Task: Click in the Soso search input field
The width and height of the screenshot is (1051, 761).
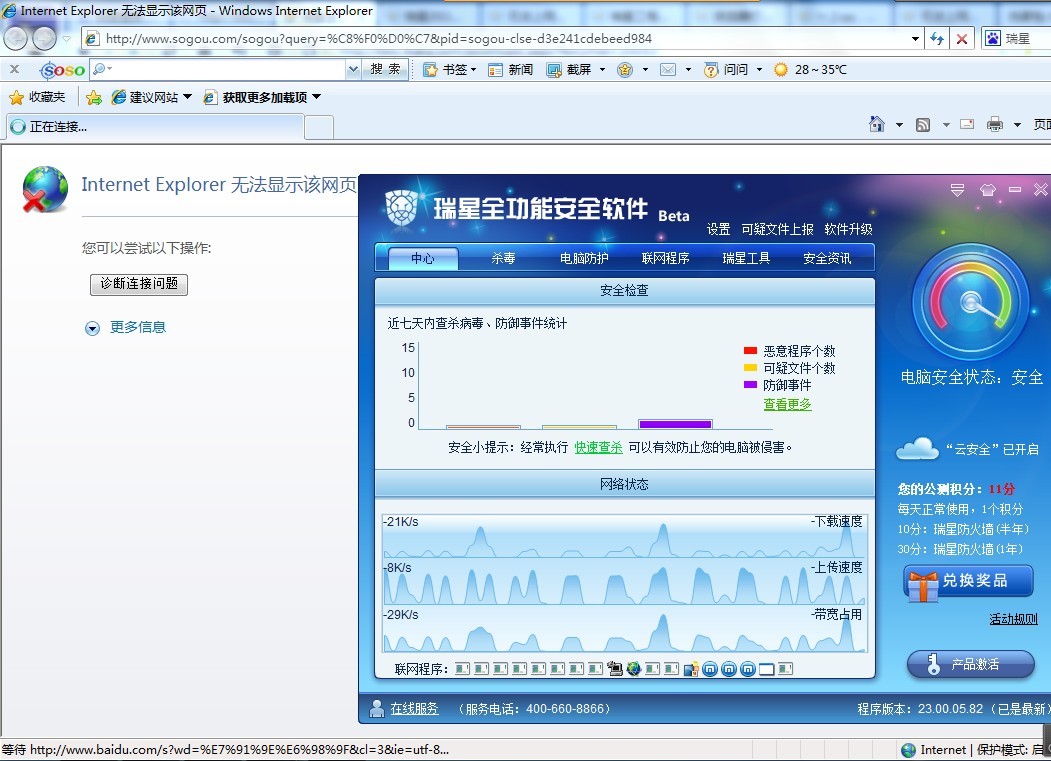Action: coord(228,69)
